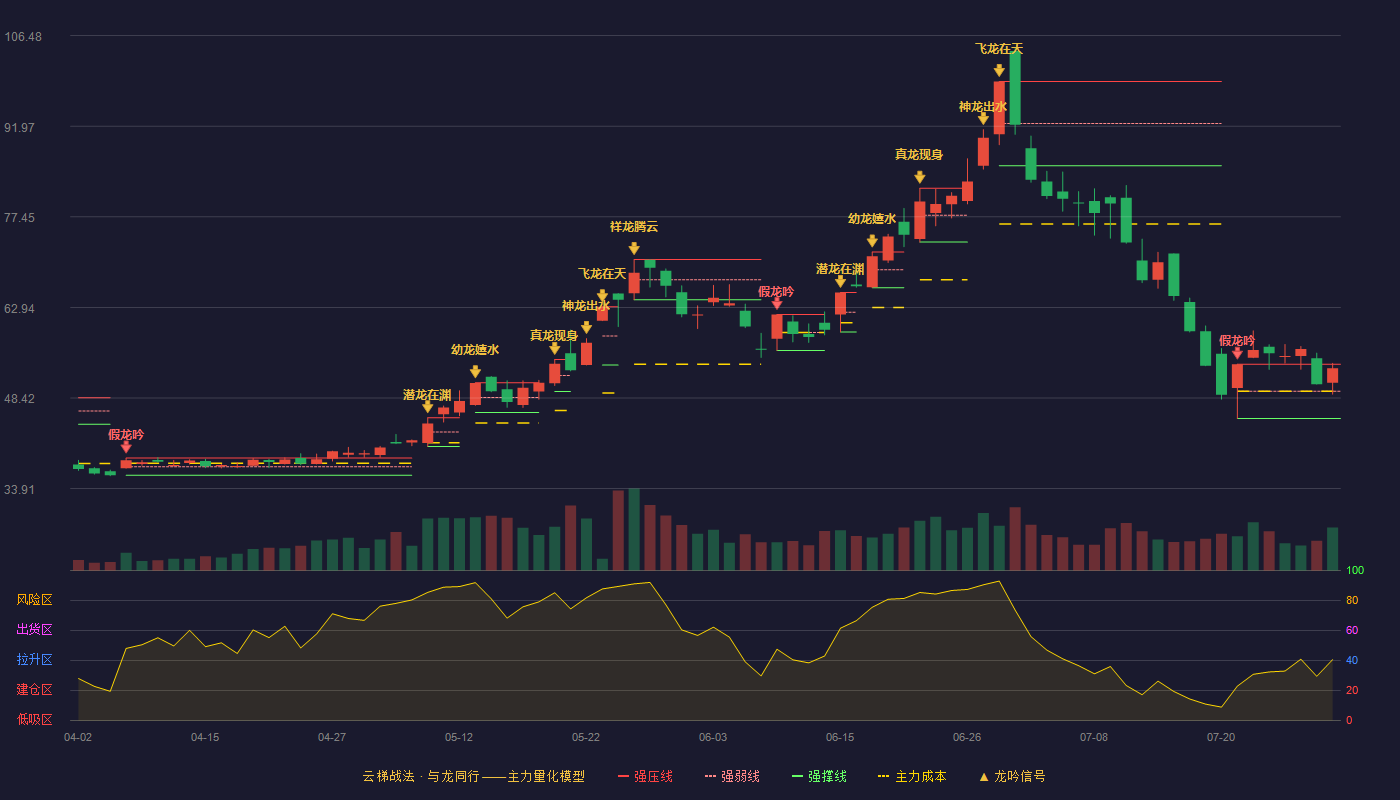Toggle the 强撑线 legend series

point(819,776)
